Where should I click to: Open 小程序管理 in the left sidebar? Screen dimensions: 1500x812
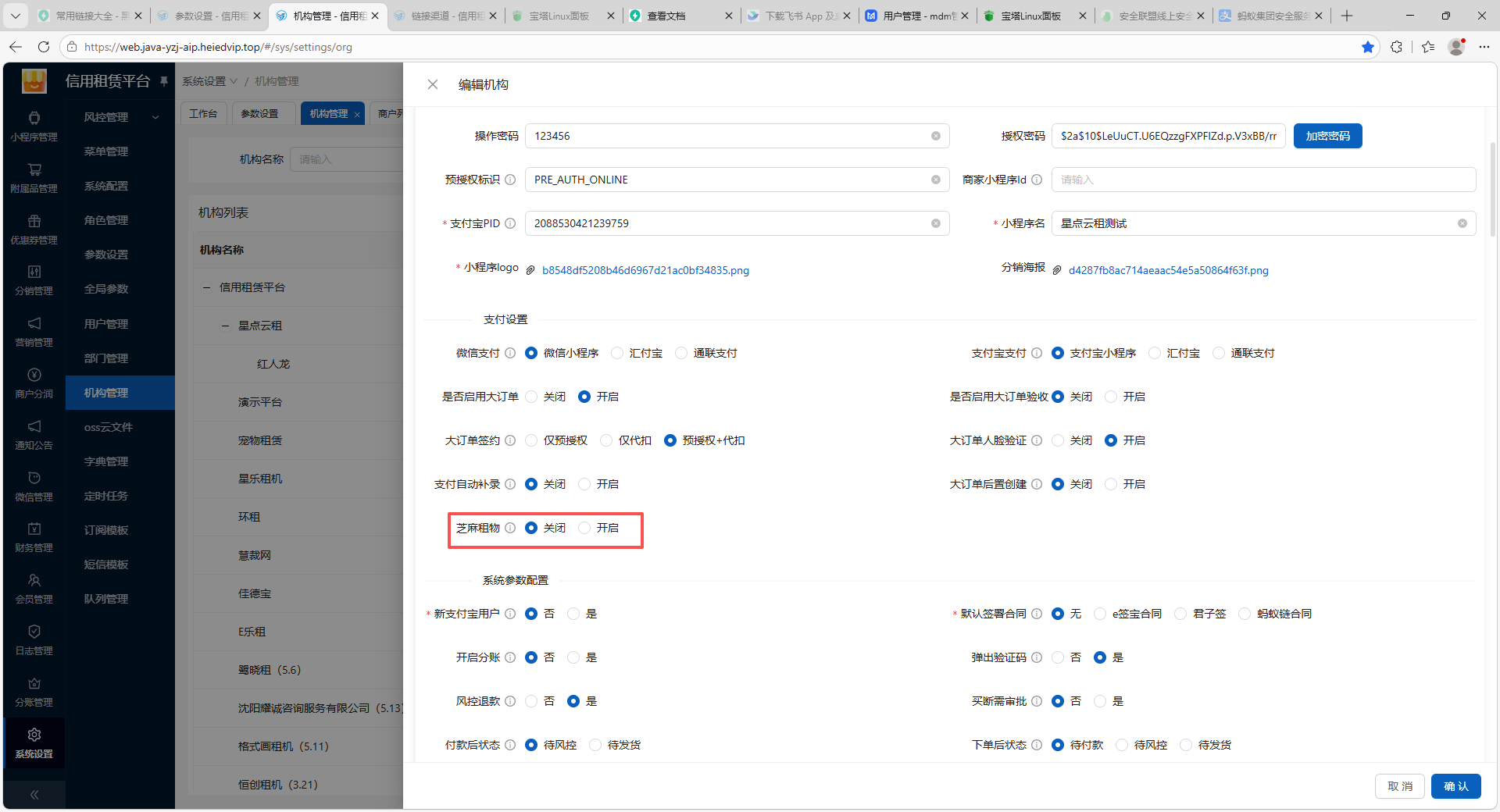tap(34, 126)
